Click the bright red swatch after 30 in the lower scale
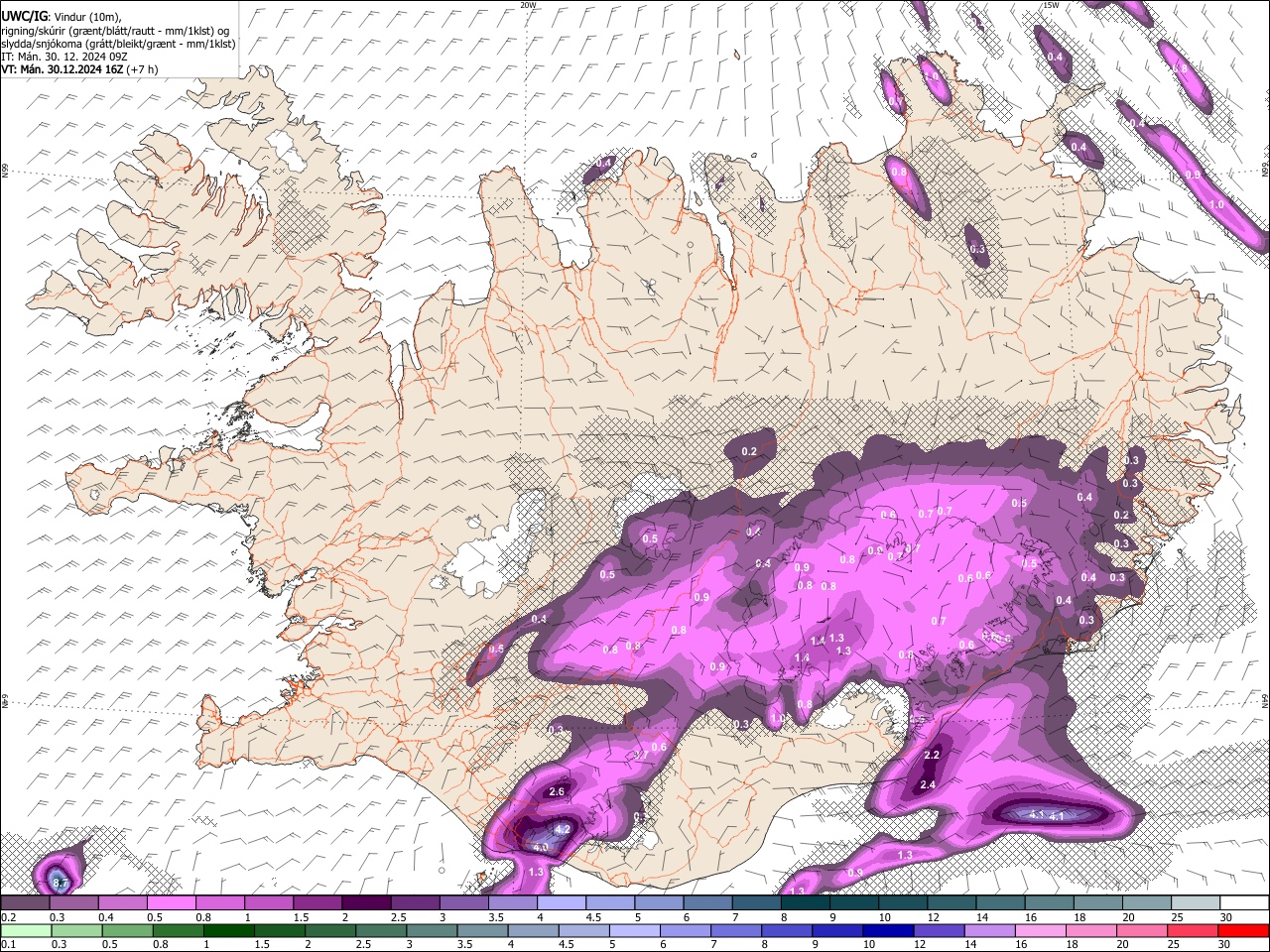The width and height of the screenshot is (1270, 952). pos(1242,930)
